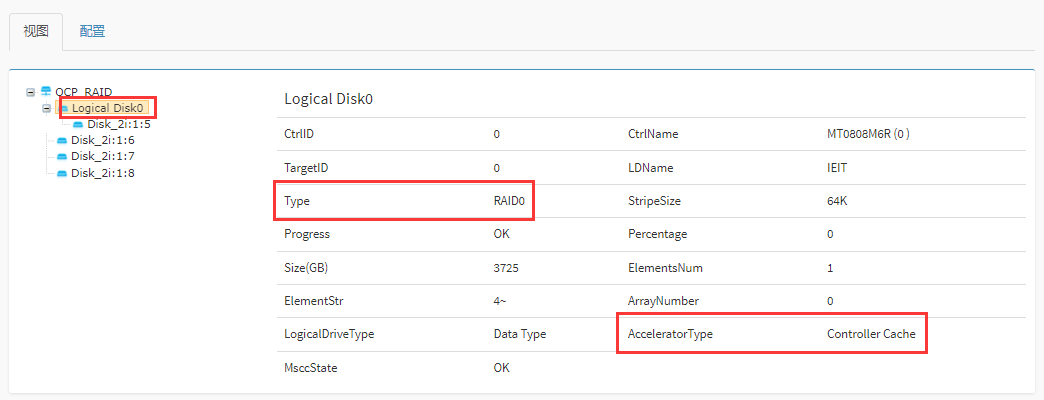This screenshot has width=1044, height=400.
Task: Click the MT0808M6R controller name value
Action: [868, 134]
